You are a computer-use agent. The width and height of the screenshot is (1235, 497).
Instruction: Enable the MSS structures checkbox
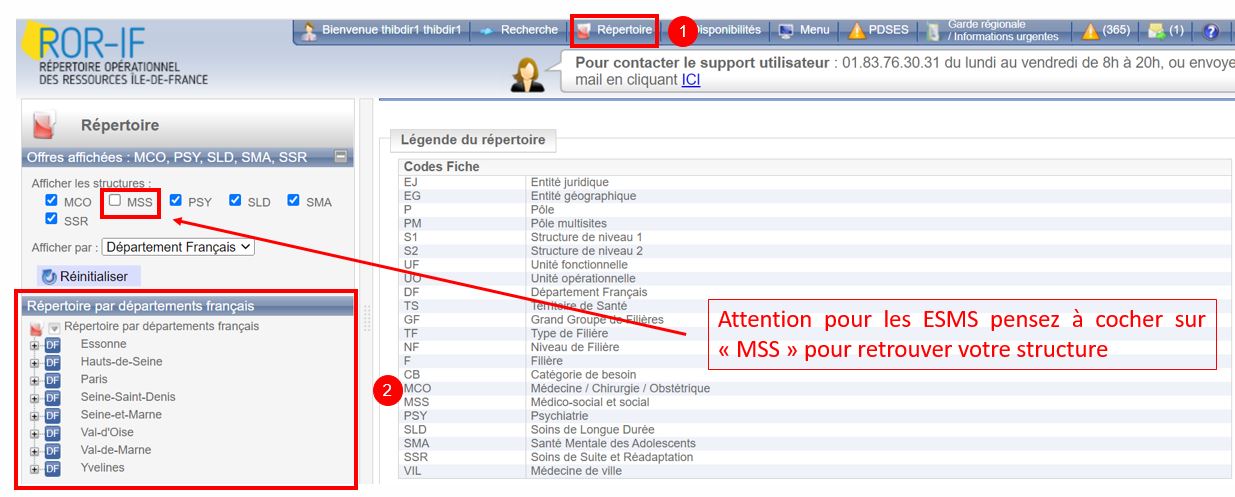point(115,200)
